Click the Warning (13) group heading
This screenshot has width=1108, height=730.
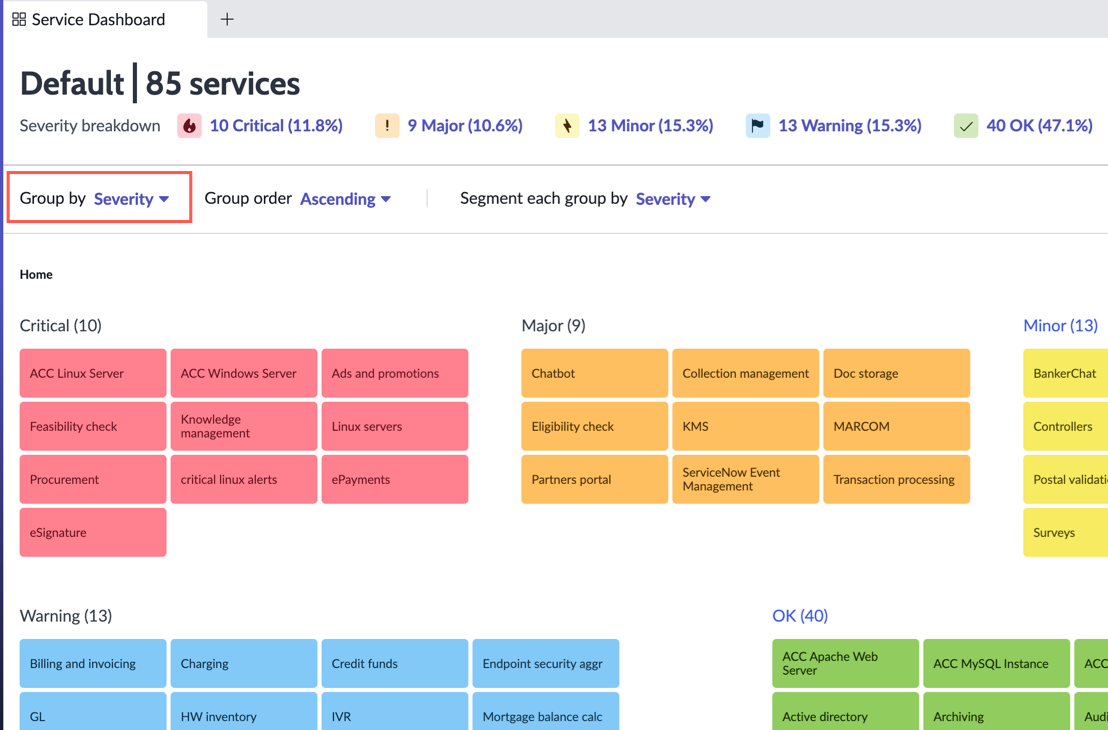66,616
